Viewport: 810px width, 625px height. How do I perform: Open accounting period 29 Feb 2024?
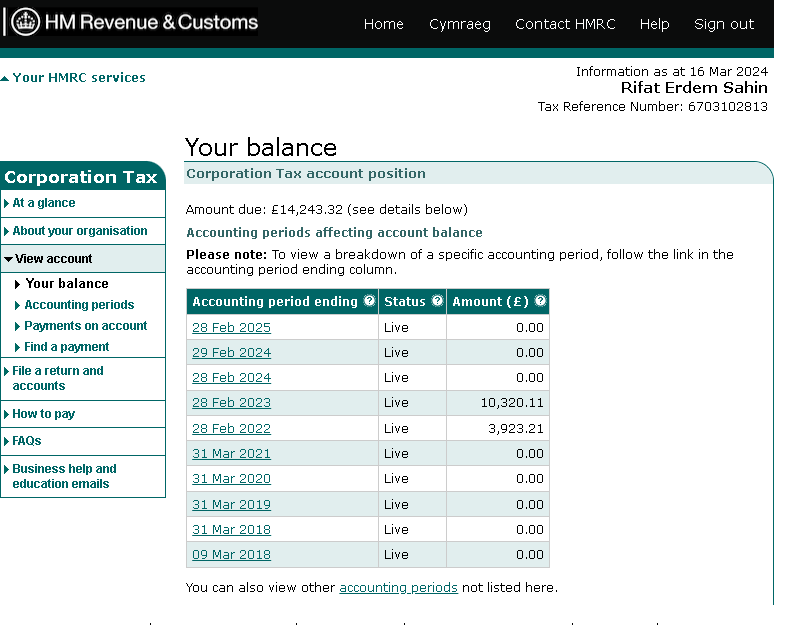point(231,352)
